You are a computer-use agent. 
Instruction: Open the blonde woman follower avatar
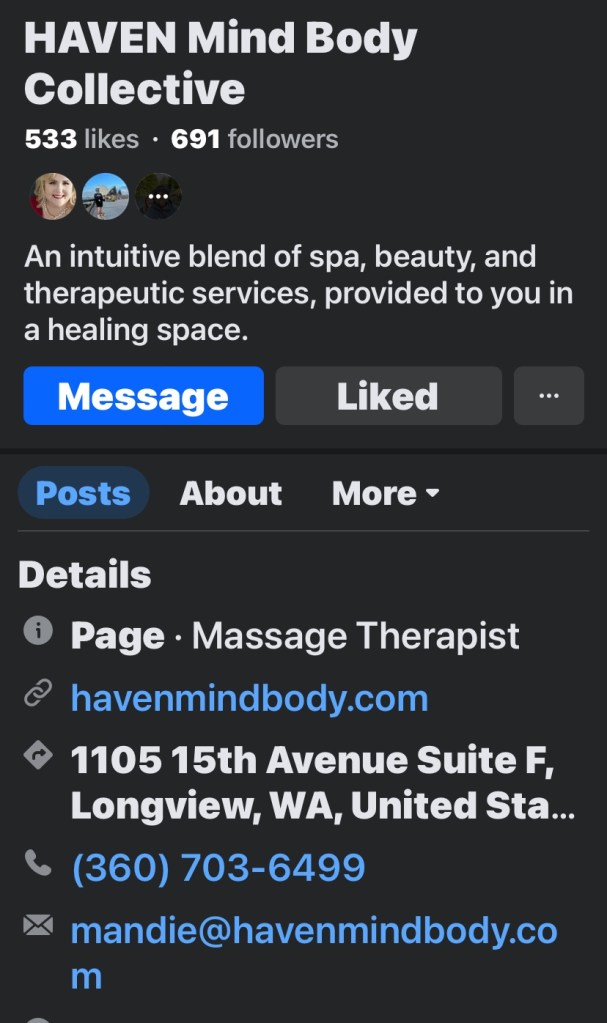(x=53, y=196)
